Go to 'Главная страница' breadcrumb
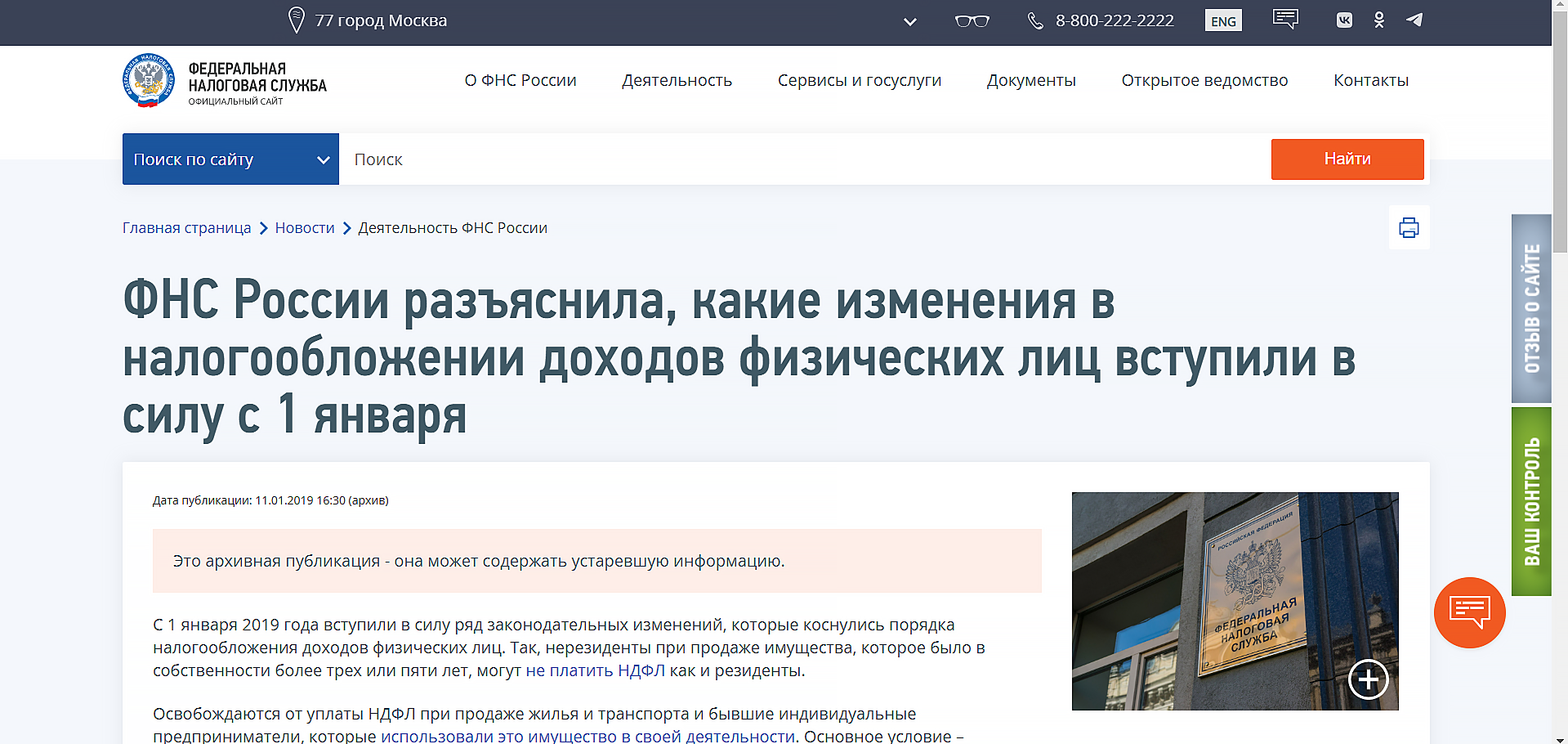This screenshot has height=744, width=1568. point(187,228)
